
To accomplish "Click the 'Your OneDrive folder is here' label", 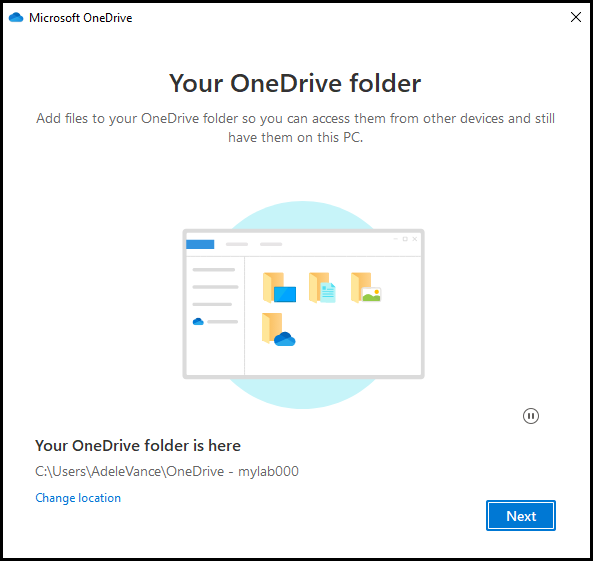I will (138, 446).
